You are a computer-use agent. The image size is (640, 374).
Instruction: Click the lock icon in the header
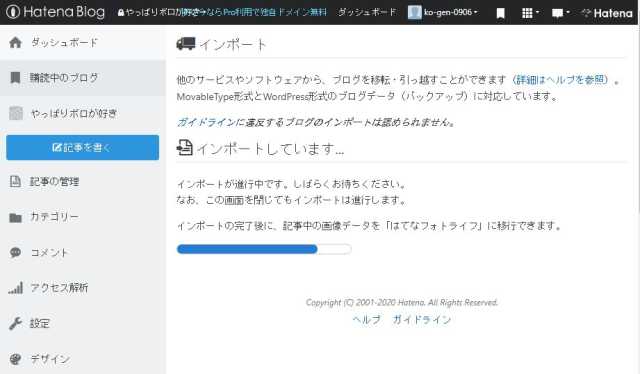(x=121, y=13)
